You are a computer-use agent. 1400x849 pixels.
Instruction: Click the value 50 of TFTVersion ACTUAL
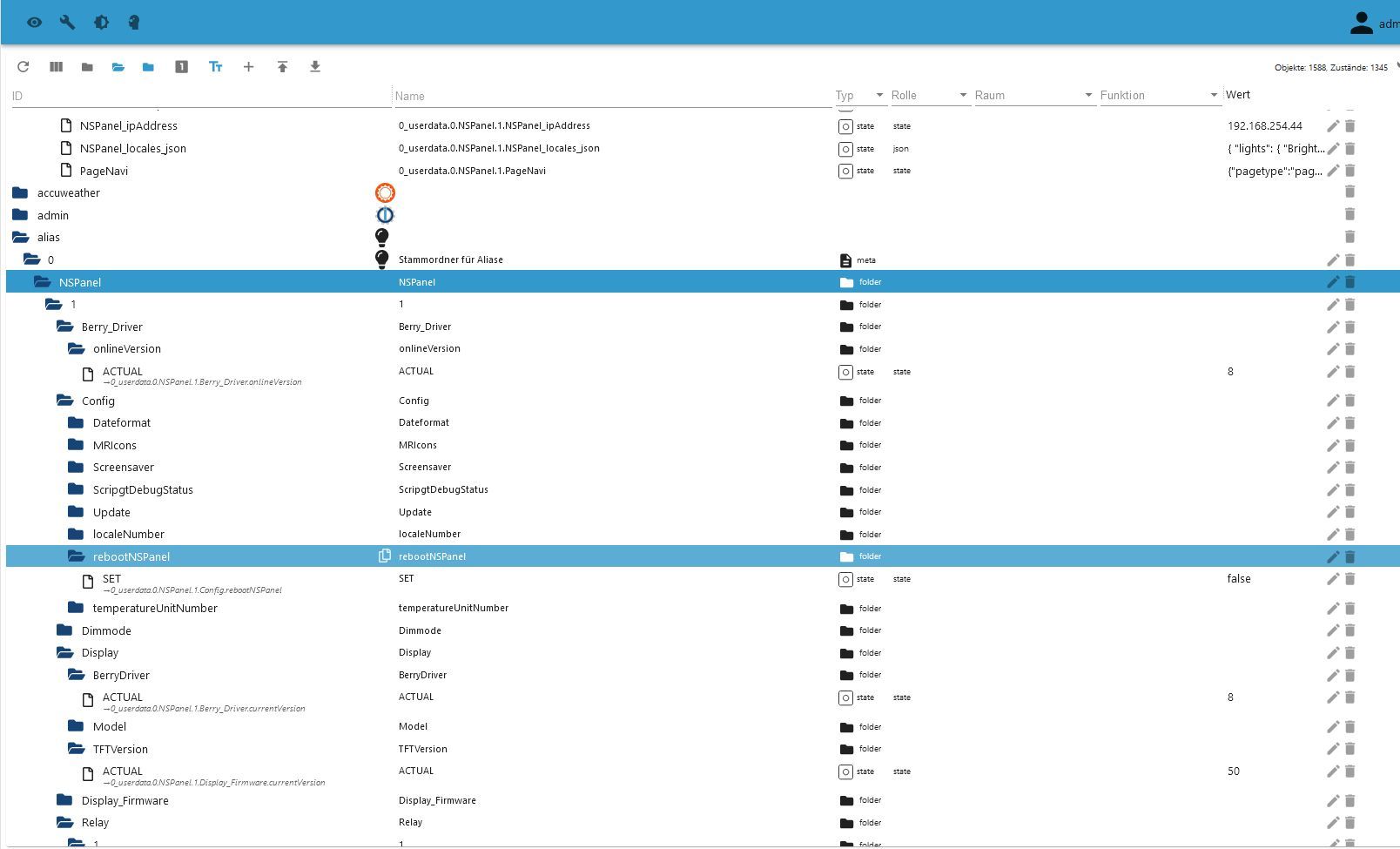pos(1234,772)
